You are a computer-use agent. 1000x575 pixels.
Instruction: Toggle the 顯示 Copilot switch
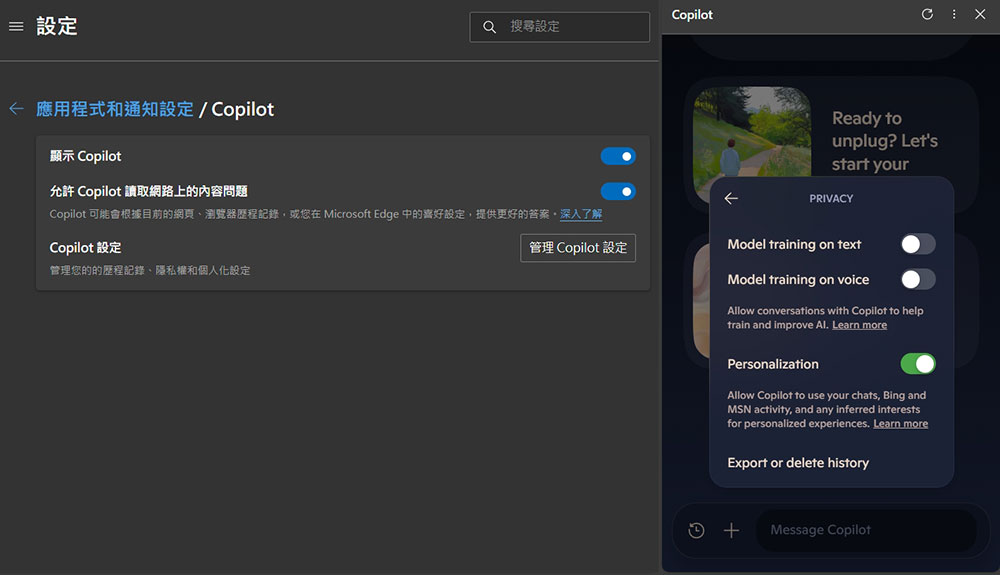[617, 156]
